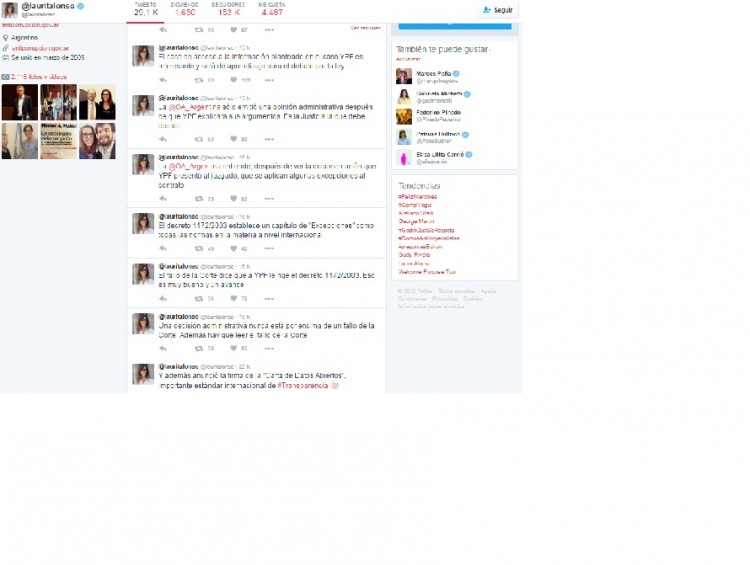The width and height of the screenshot is (750, 565).
Task: Reply to the "Una decisión administrativa" tweet
Action: coord(163,348)
